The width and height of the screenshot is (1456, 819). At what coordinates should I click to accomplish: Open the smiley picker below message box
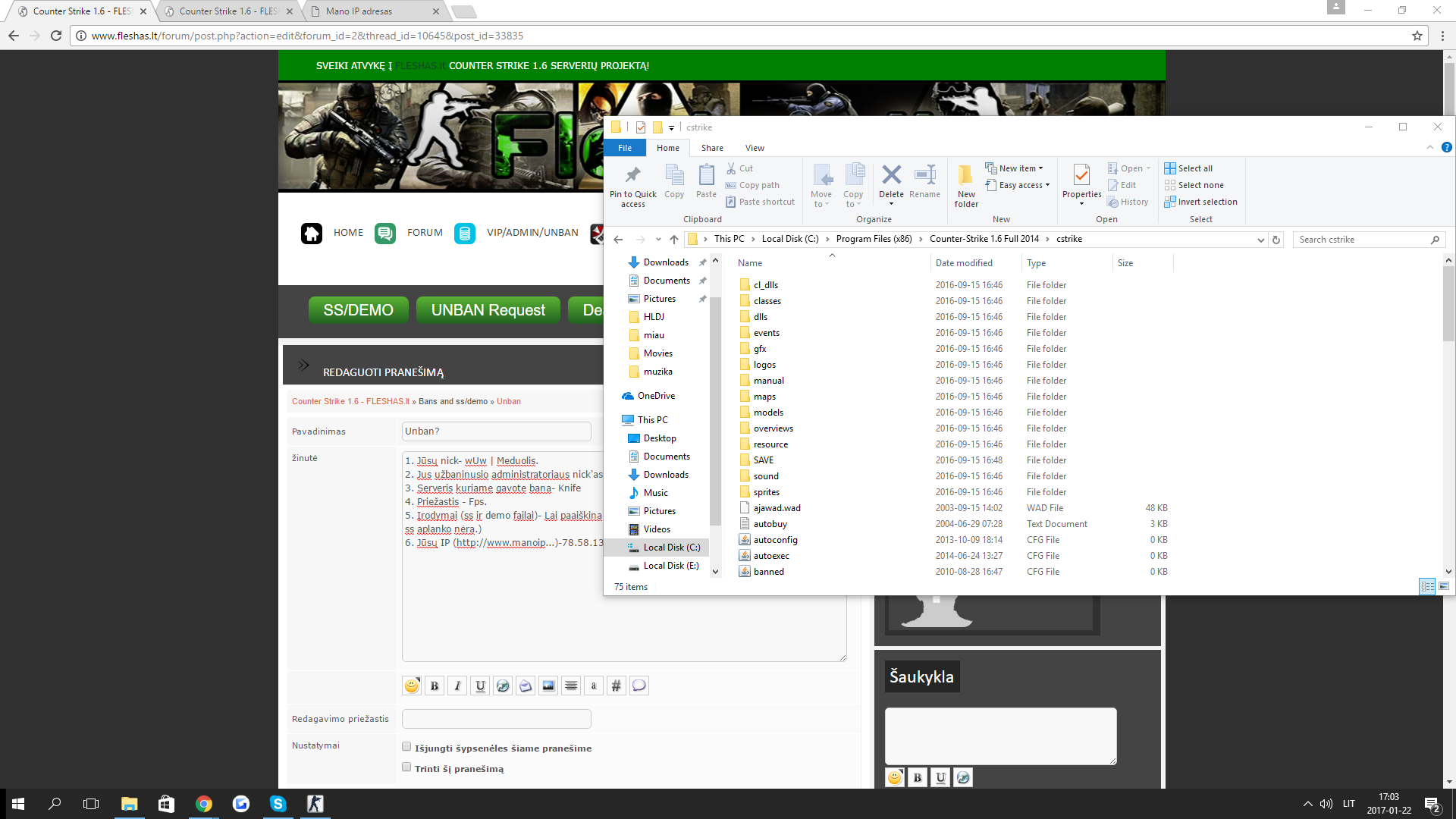[412, 686]
